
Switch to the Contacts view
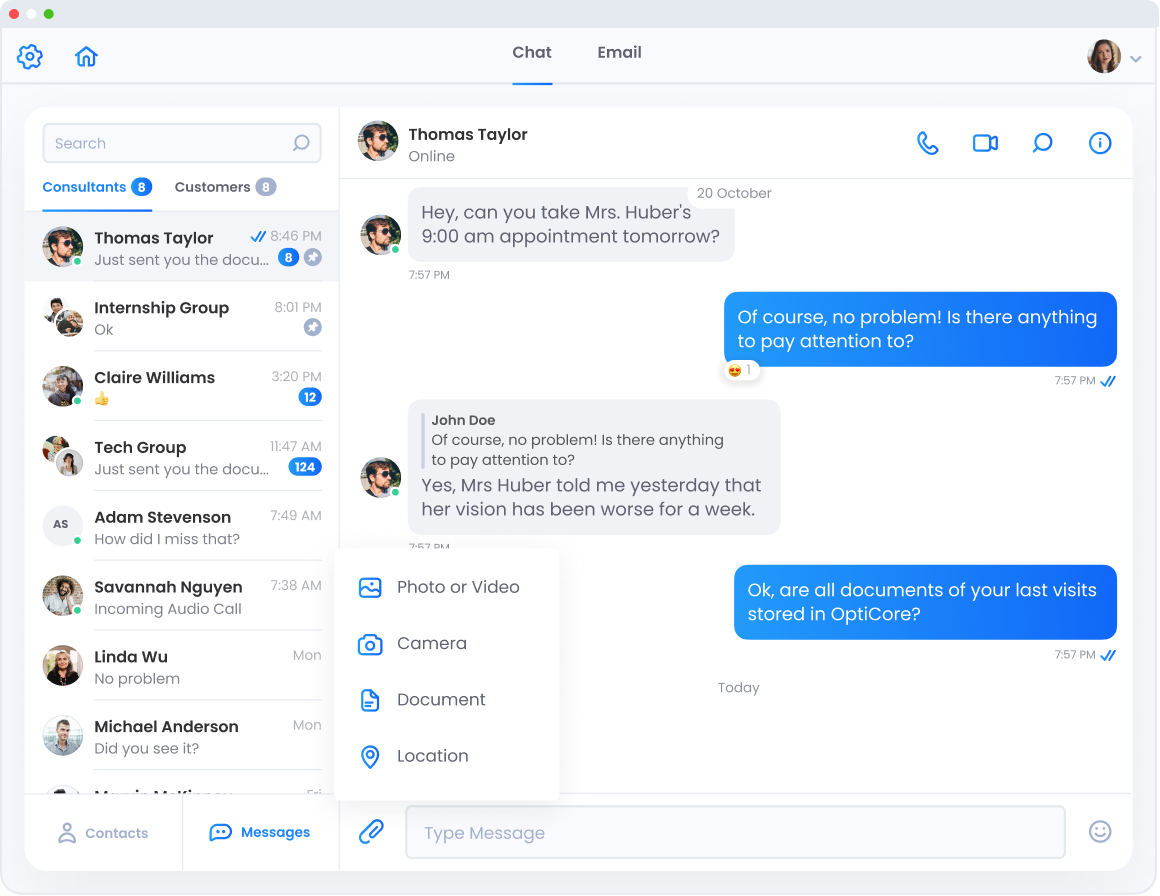point(103,832)
